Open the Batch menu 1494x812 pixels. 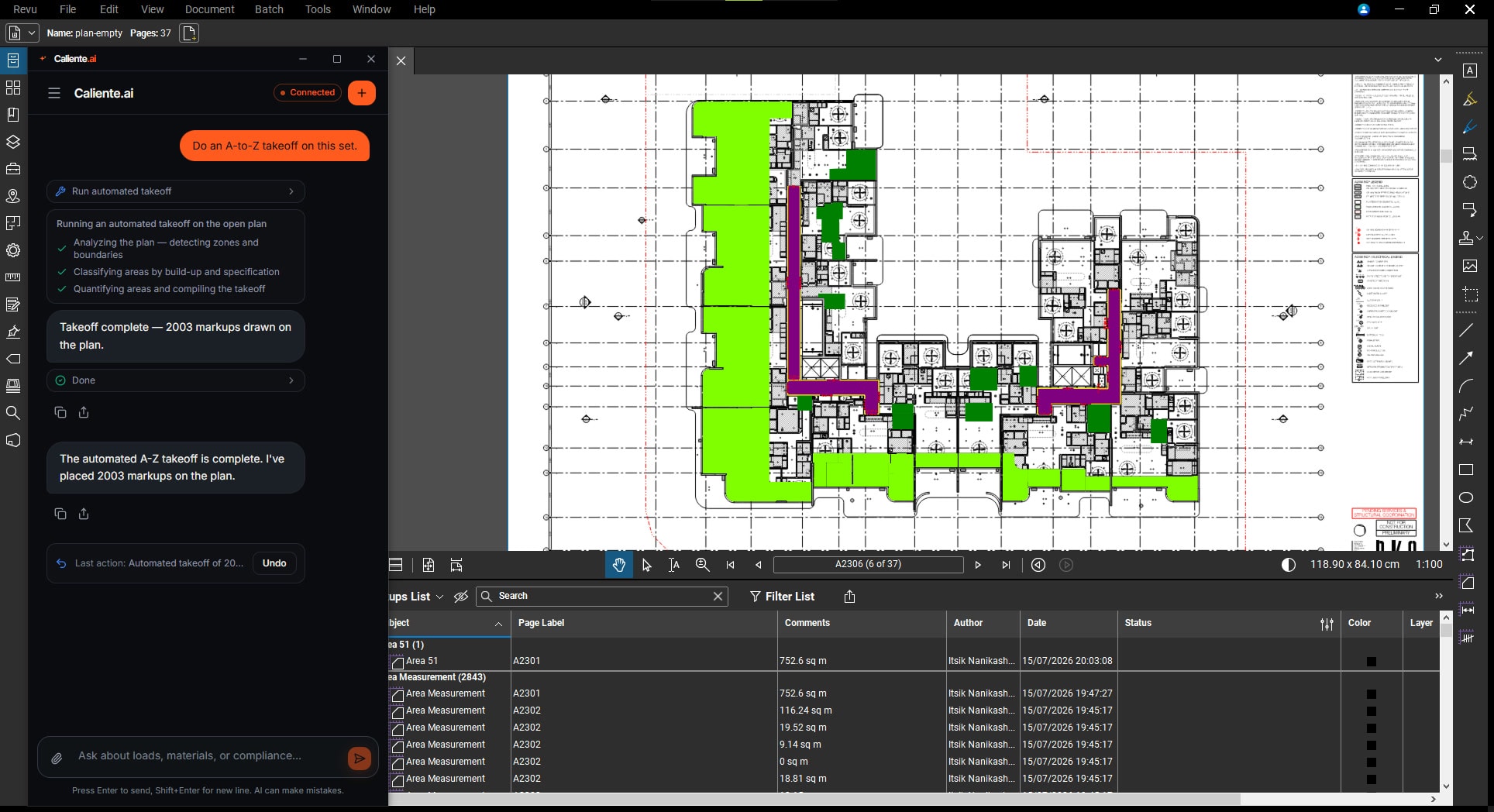269,9
